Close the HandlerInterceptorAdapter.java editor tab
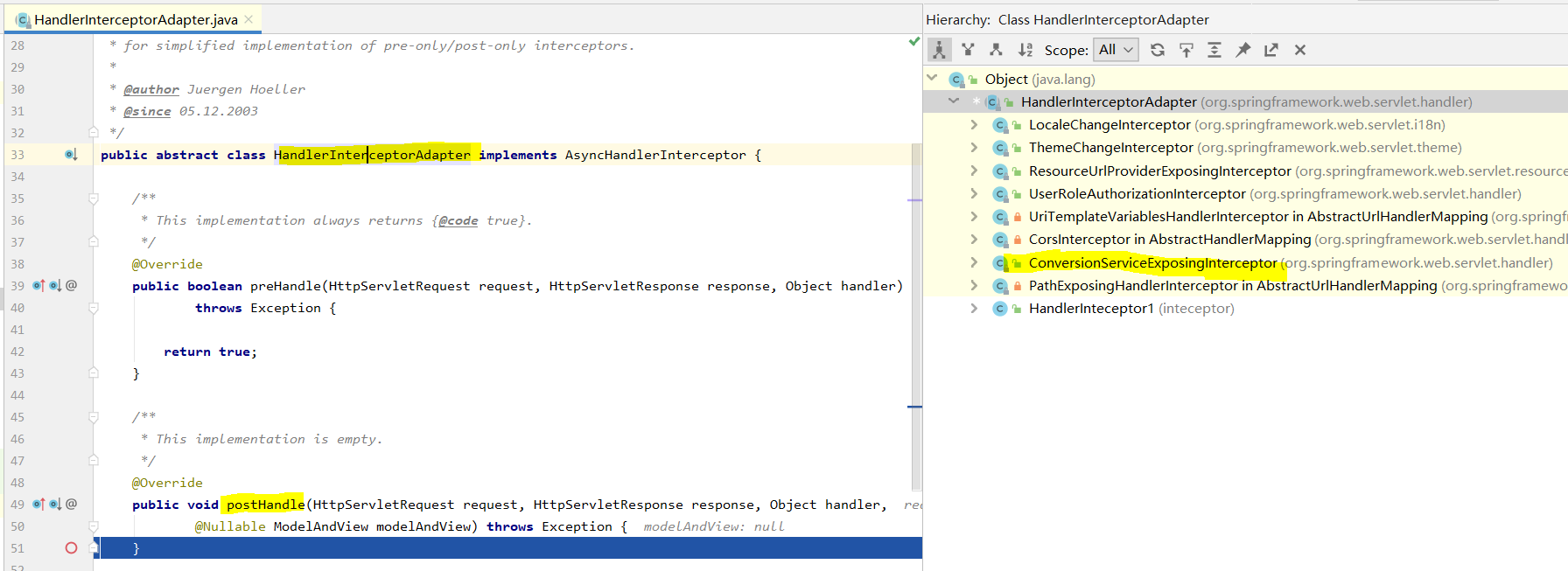This screenshot has width=1568, height=571. click(x=248, y=19)
